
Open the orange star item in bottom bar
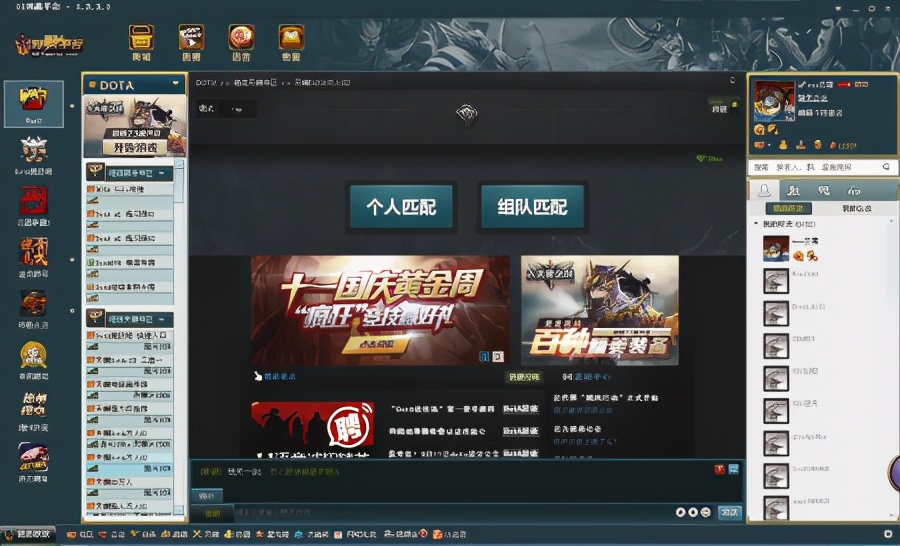[x=271, y=534]
